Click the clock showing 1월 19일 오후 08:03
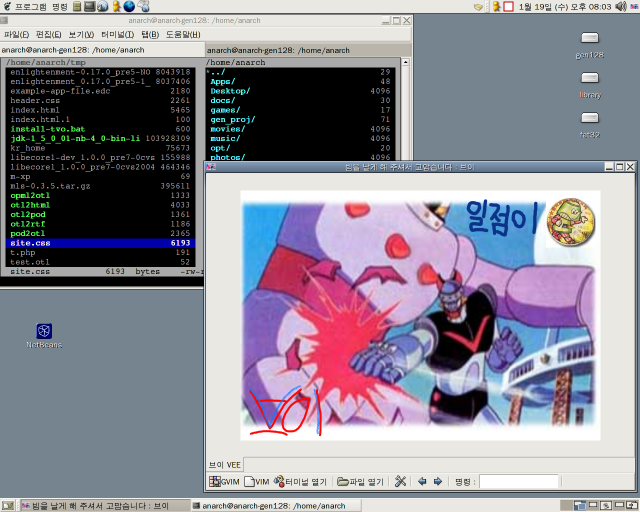The image size is (640, 512). click(565, 7)
